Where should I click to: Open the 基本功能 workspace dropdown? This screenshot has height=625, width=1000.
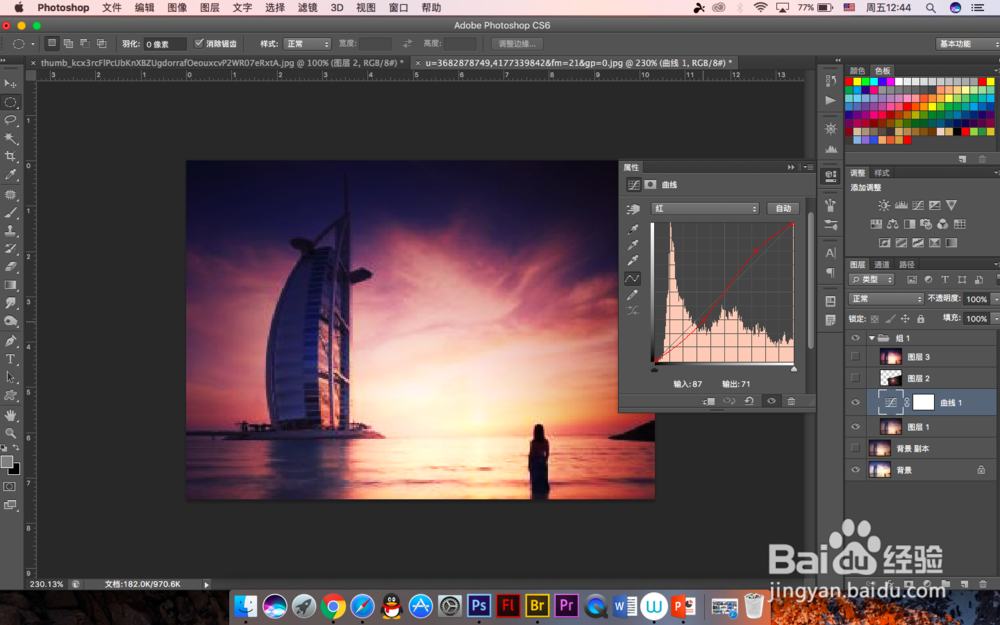point(967,43)
